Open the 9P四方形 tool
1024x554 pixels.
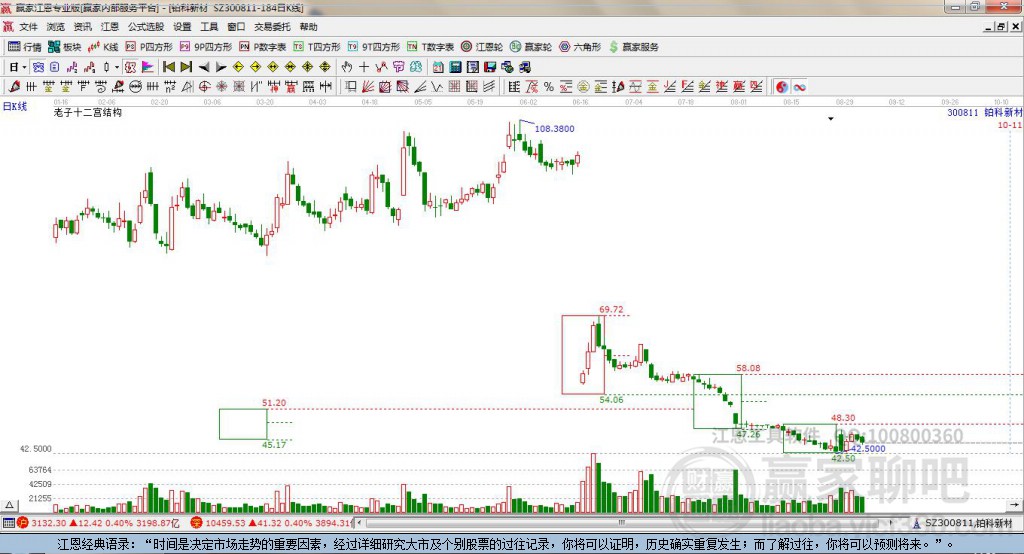(x=206, y=46)
